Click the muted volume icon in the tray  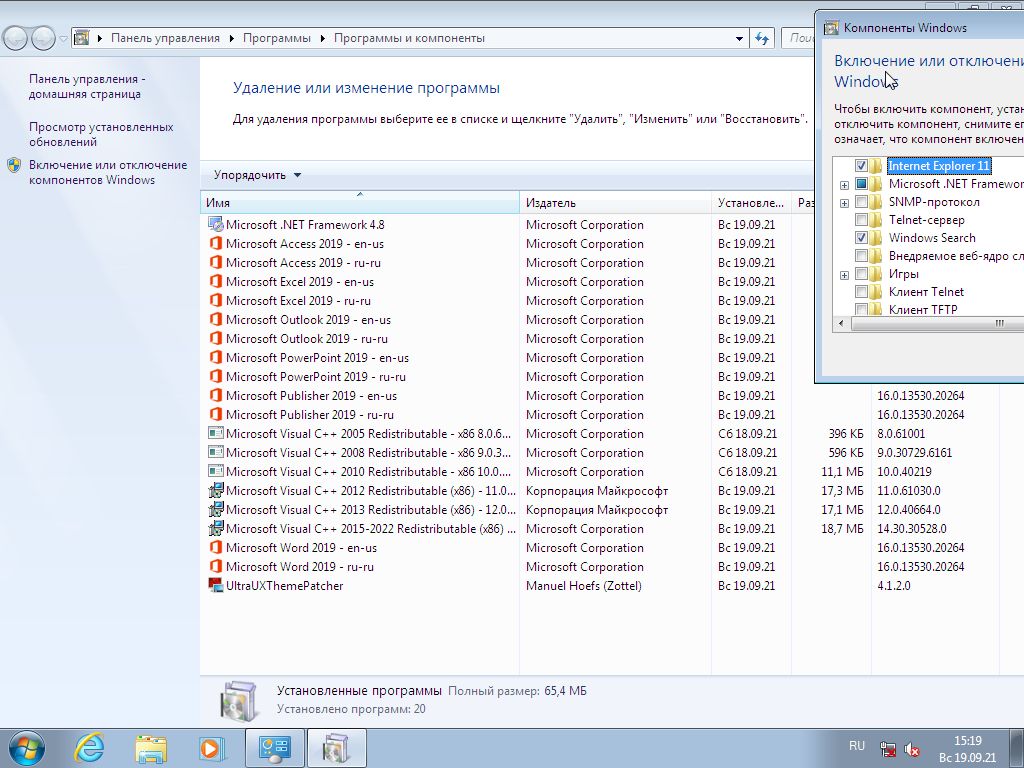point(912,749)
